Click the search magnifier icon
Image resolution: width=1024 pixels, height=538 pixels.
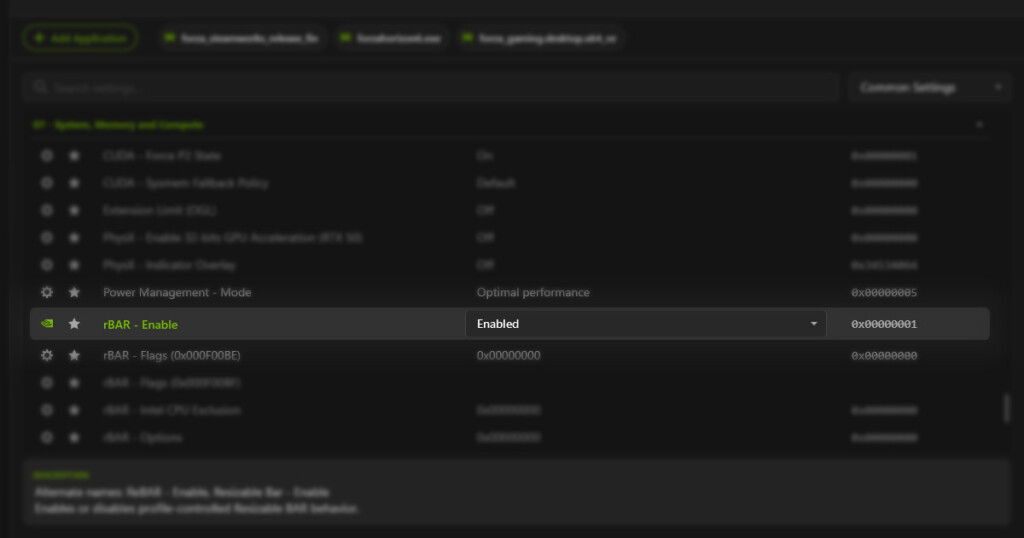pyautogui.click(x=40, y=87)
